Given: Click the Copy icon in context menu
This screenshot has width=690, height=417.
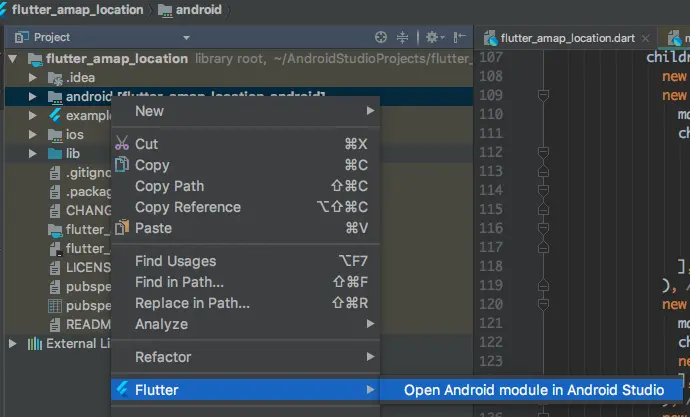Looking at the screenshot, I should [121, 164].
